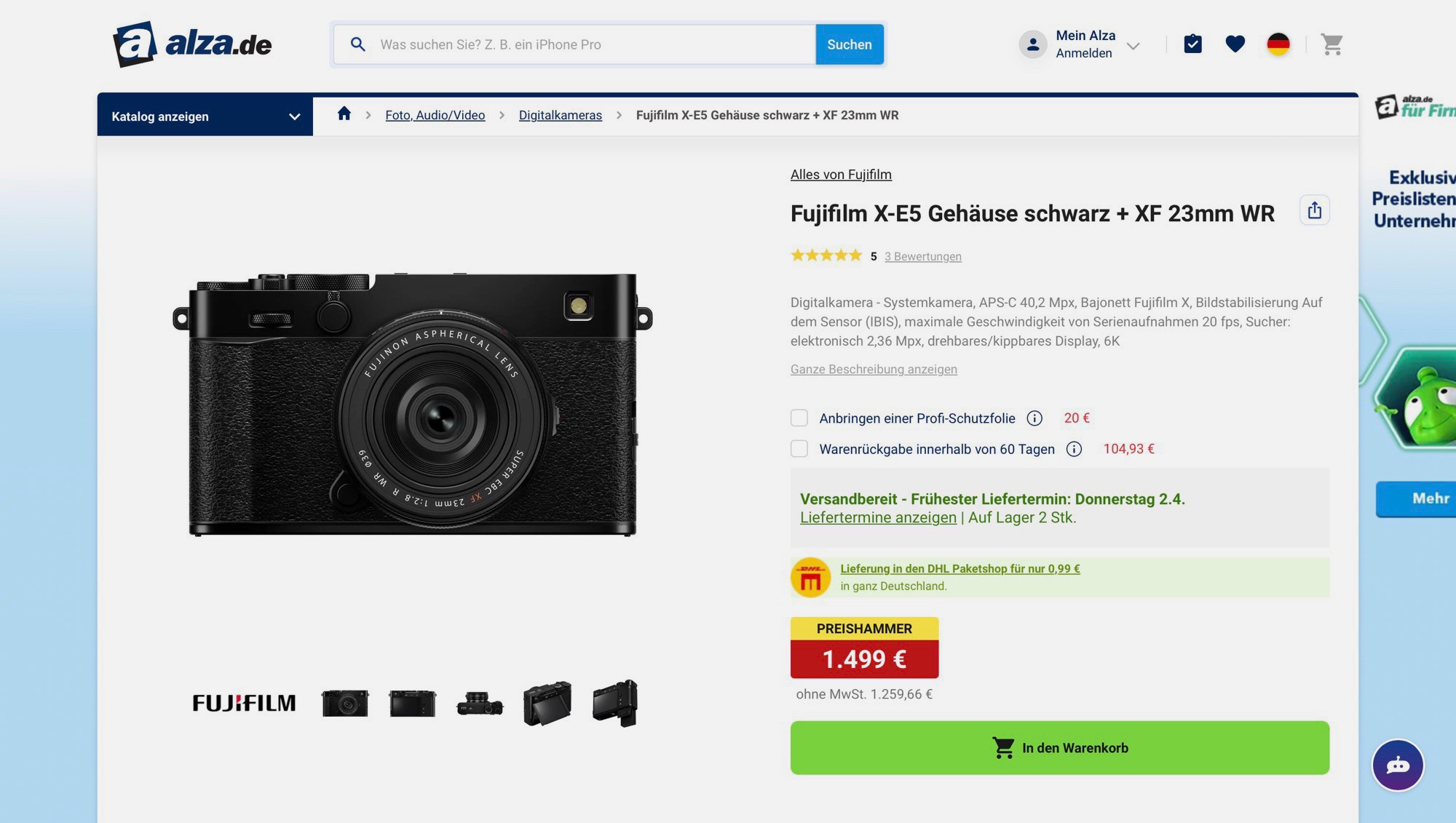
Task: Open the shopping cart icon
Action: click(x=1332, y=44)
